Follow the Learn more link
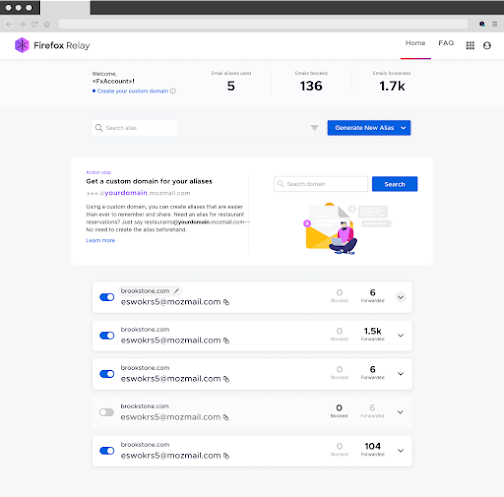This screenshot has width=504, height=497. click(x=100, y=240)
